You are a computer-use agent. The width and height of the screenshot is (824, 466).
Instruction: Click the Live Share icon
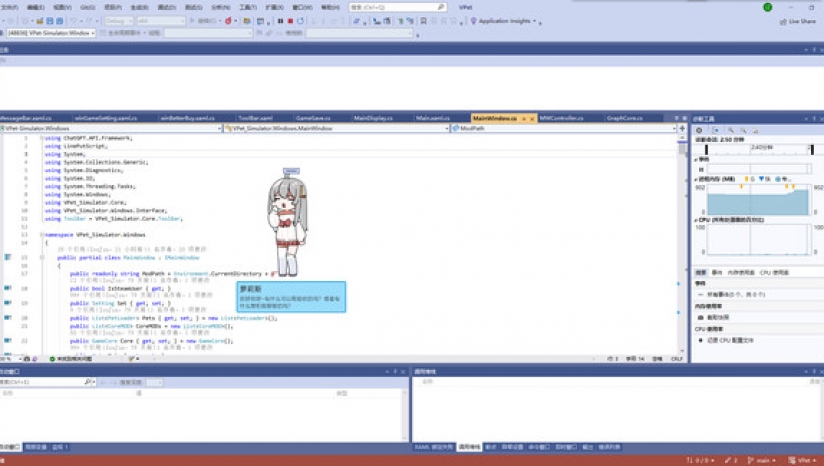point(784,21)
